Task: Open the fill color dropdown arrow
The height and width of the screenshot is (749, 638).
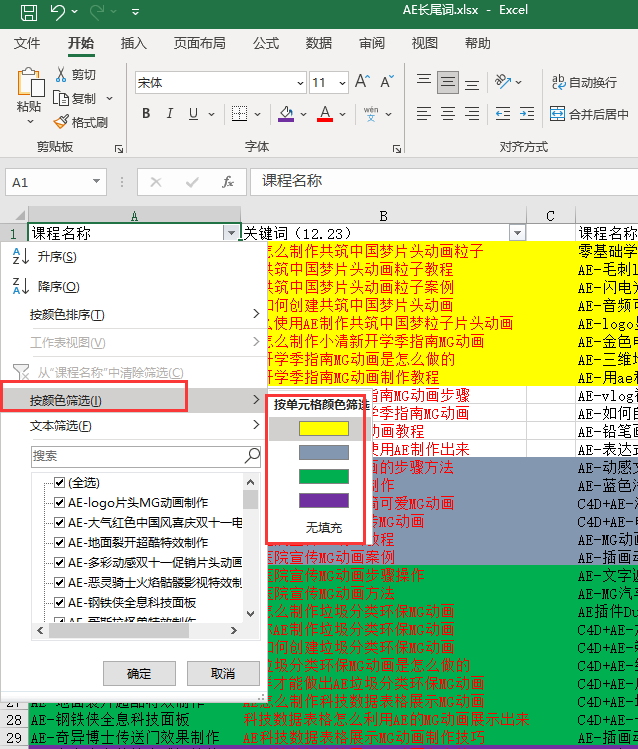Action: 303,114
